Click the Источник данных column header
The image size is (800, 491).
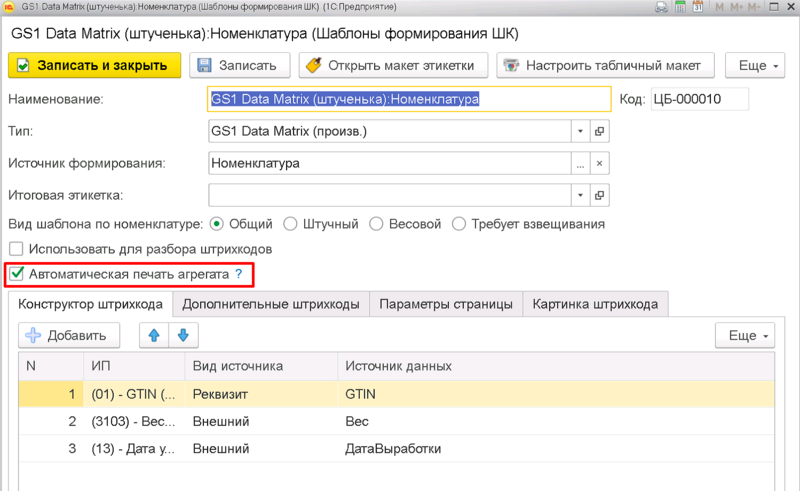point(556,366)
